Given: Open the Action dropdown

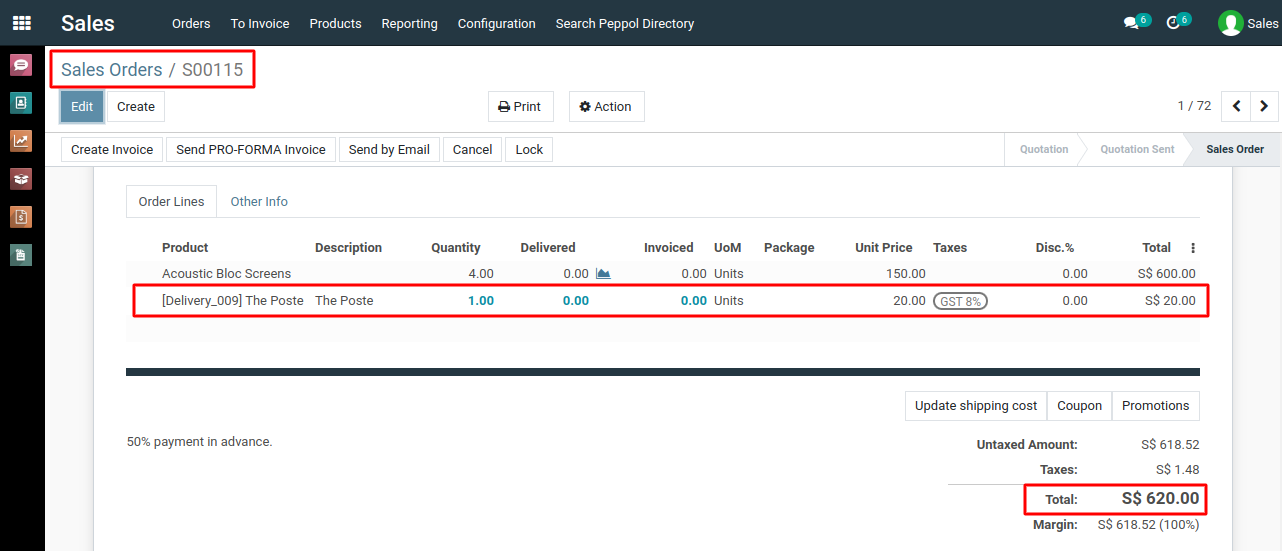Looking at the screenshot, I should coord(606,107).
